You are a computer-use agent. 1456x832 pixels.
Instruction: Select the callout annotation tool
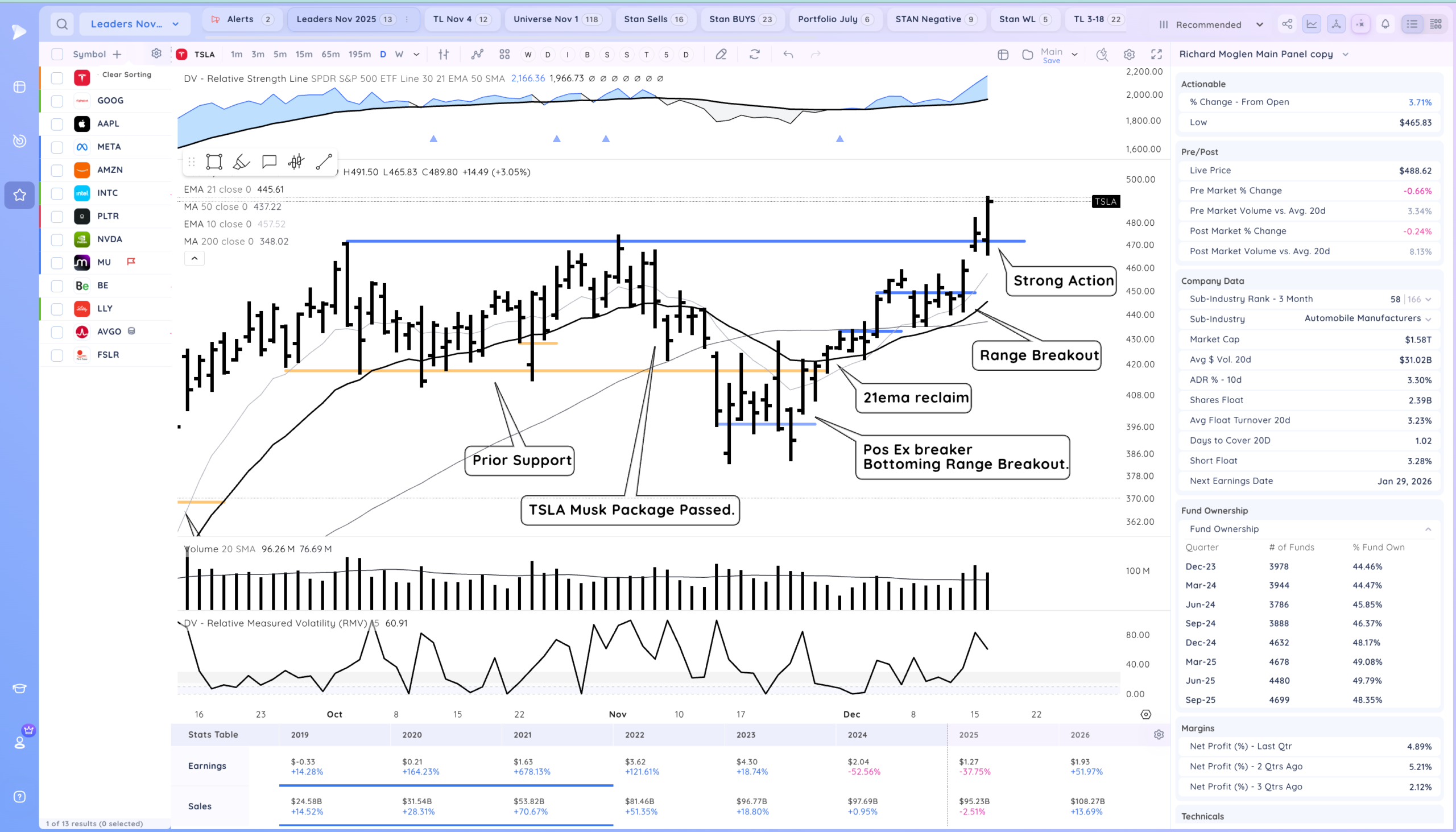(268, 162)
